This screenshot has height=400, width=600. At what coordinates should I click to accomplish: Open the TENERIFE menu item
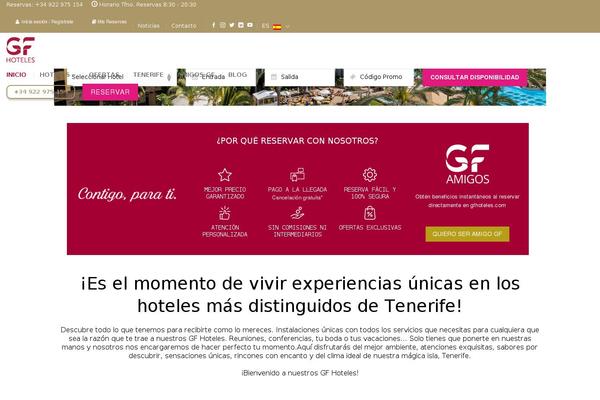[148, 75]
